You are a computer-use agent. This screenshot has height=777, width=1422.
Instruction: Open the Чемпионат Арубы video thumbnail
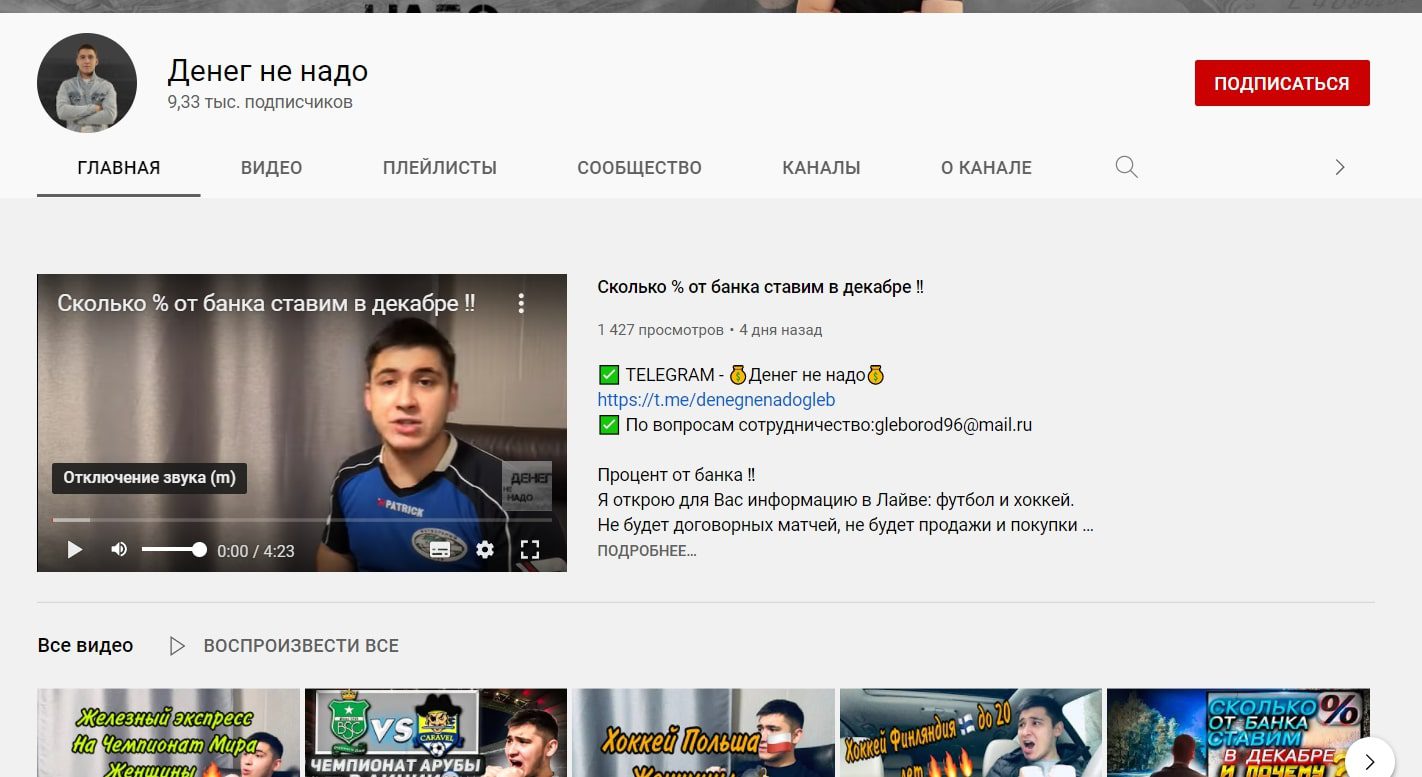click(x=436, y=733)
